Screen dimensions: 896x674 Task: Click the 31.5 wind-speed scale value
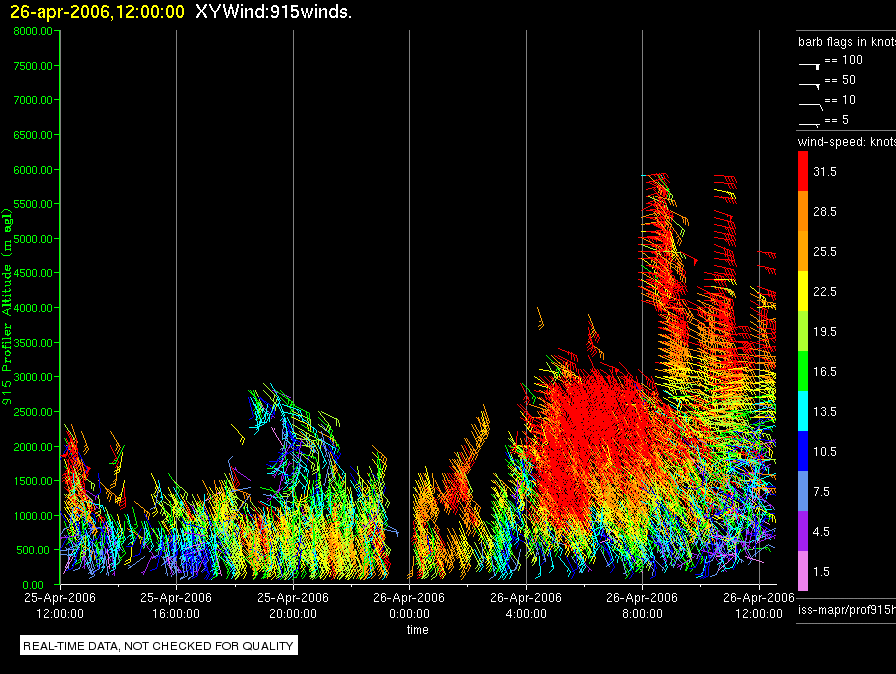(x=825, y=171)
